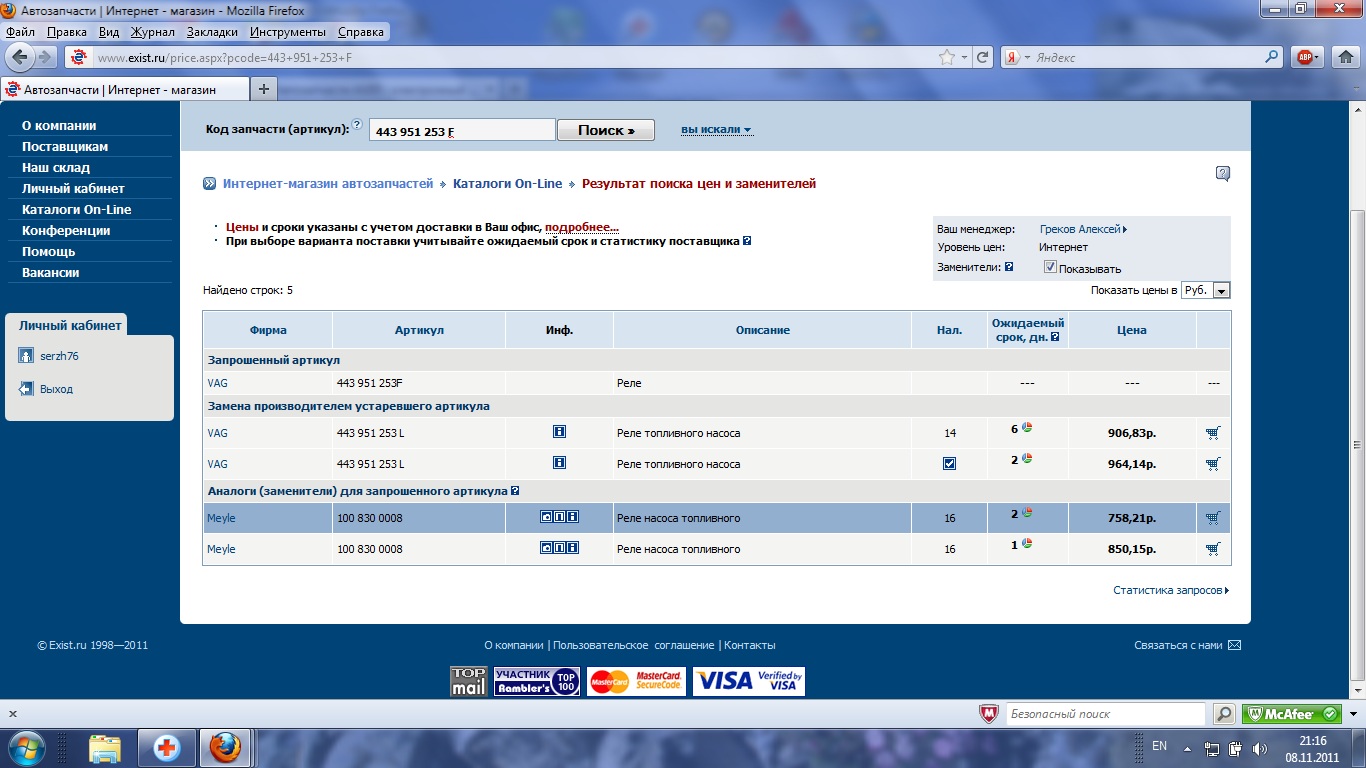1366x768 pixels.
Task: Focus the part code input field
Action: (x=462, y=130)
